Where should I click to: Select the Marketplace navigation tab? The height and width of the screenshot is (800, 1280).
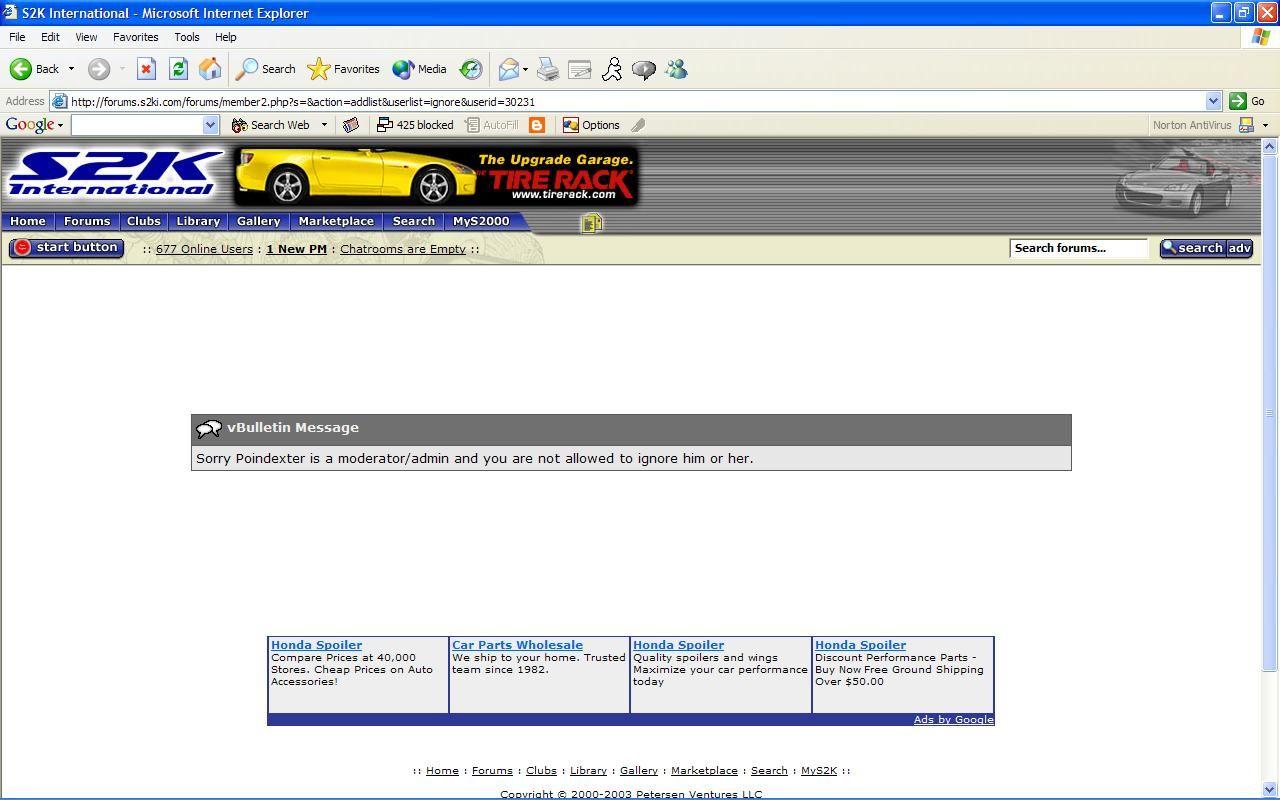point(336,221)
